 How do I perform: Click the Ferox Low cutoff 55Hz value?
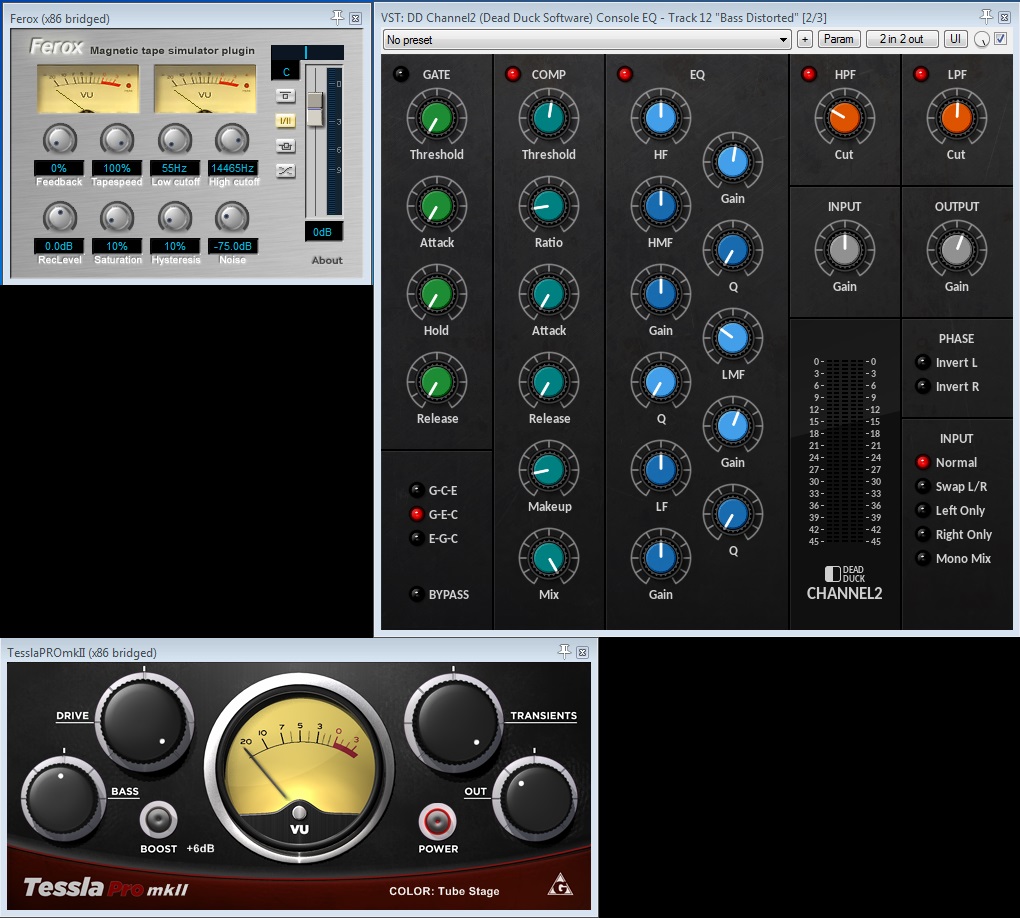pos(175,169)
